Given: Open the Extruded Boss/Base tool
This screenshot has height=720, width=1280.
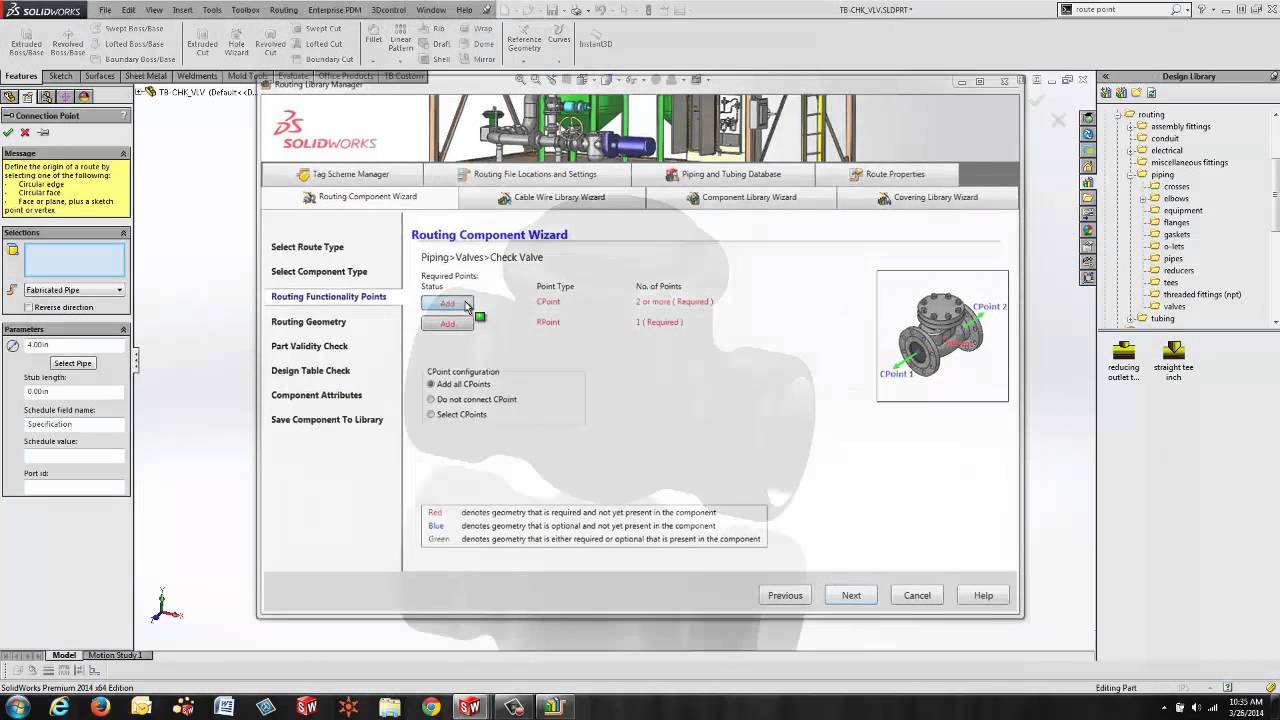Looking at the screenshot, I should tap(27, 41).
